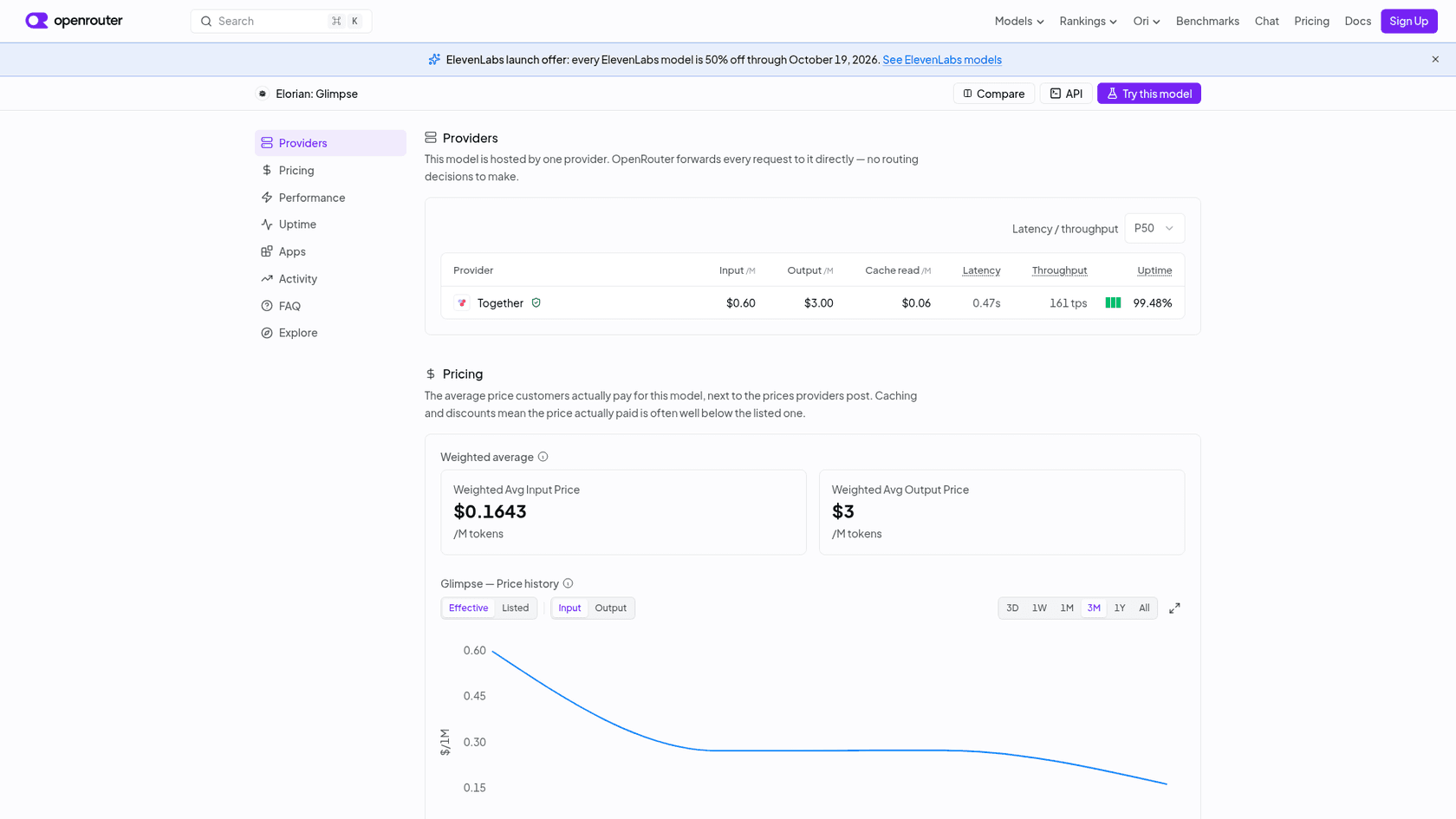Image resolution: width=1456 pixels, height=819 pixels.
Task: Set chart range to 1M
Action: (1067, 608)
